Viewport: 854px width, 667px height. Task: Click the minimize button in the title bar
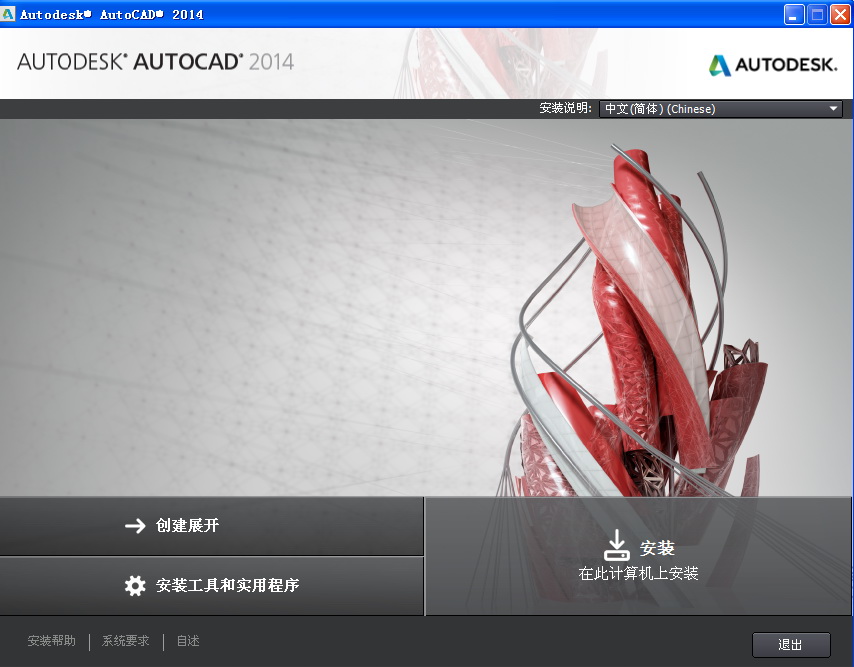[792, 14]
